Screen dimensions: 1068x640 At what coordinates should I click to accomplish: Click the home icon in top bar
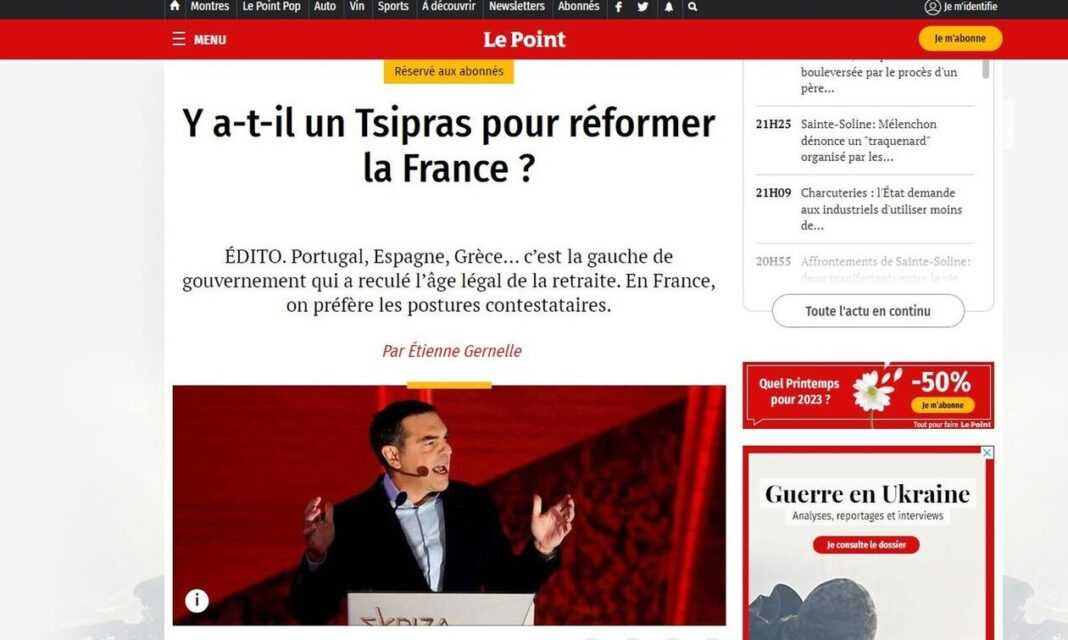point(175,7)
